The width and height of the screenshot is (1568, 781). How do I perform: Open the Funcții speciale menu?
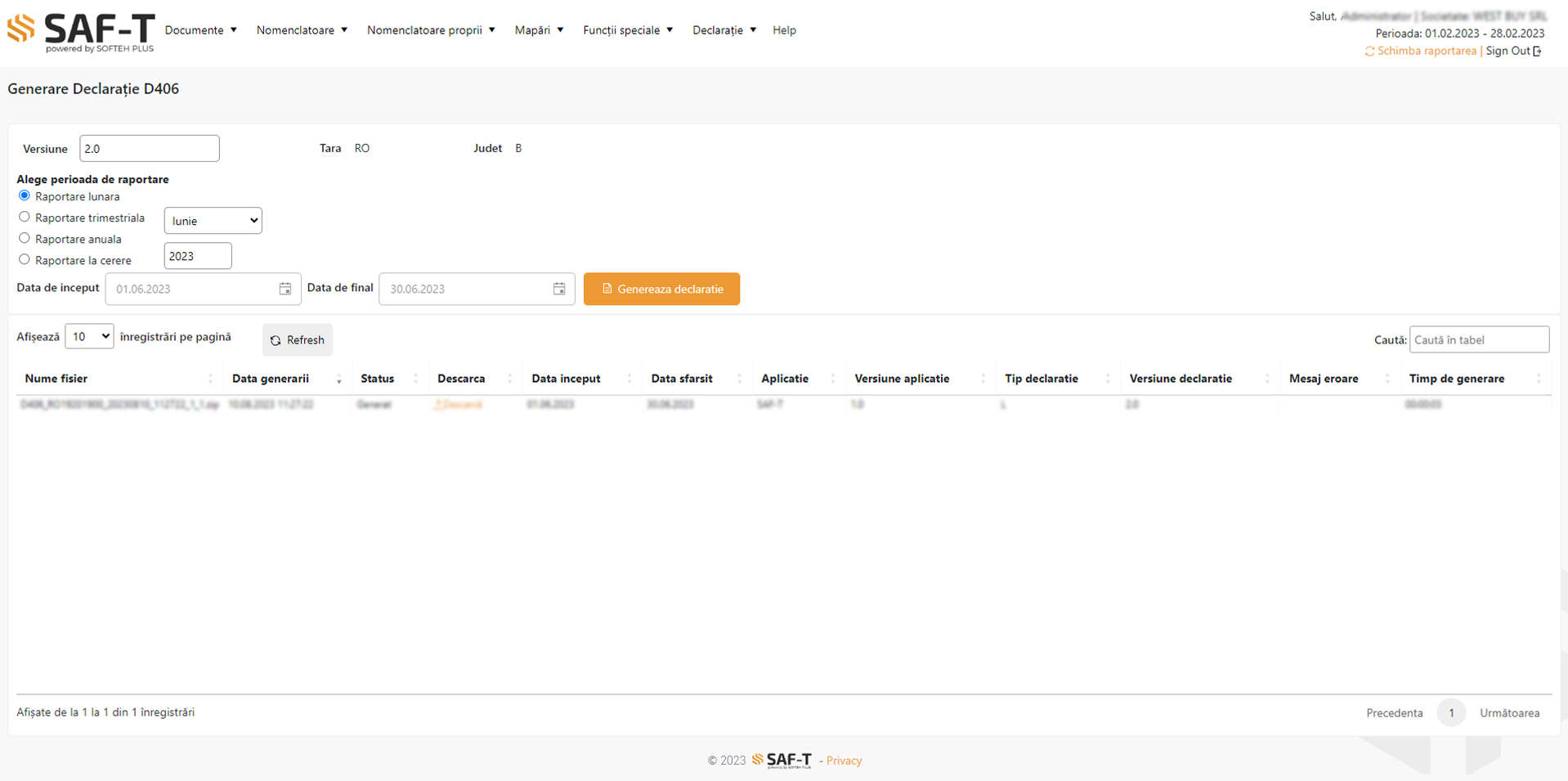pyautogui.click(x=627, y=30)
